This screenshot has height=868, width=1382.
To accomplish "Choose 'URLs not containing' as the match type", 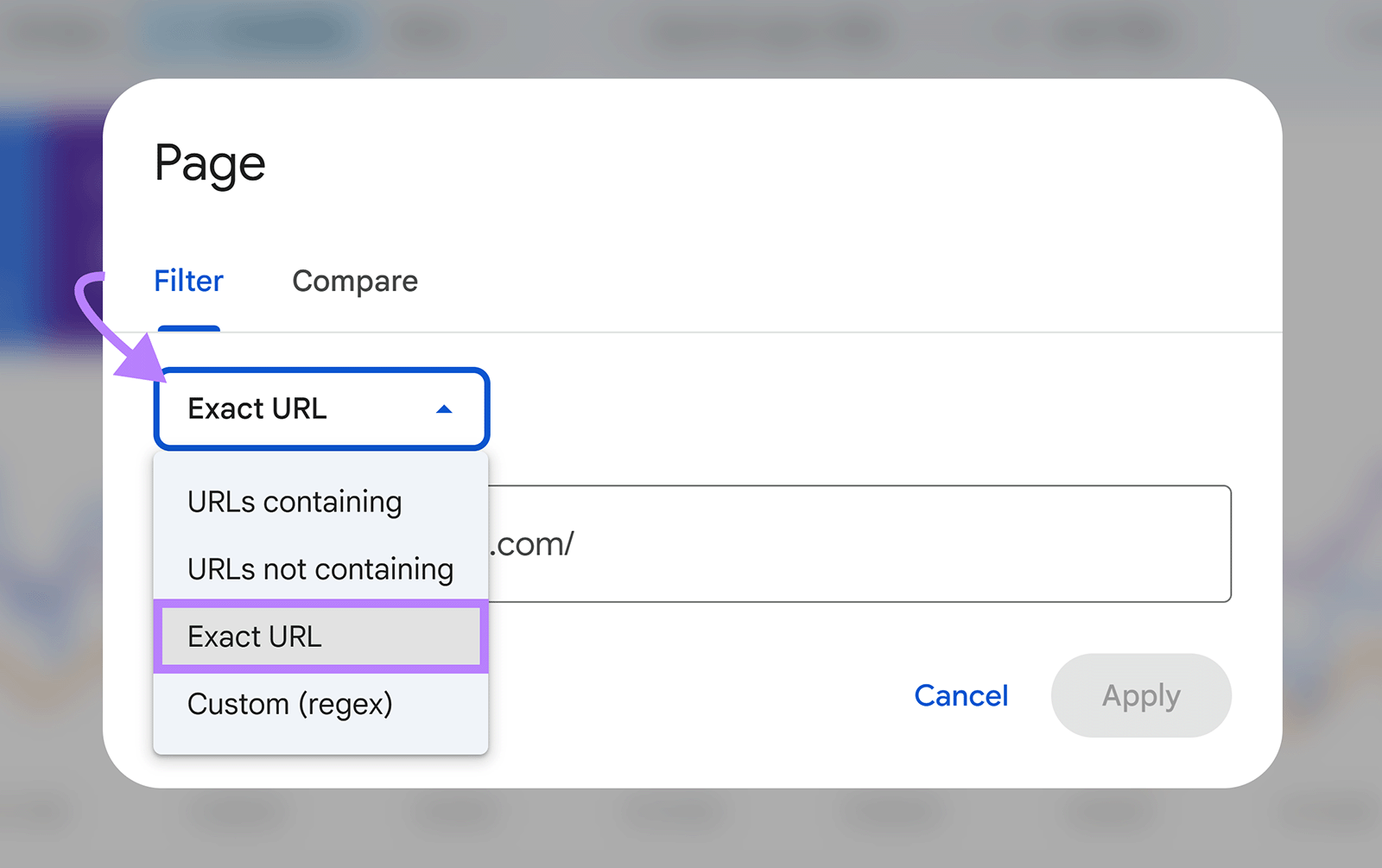I will coord(320,568).
